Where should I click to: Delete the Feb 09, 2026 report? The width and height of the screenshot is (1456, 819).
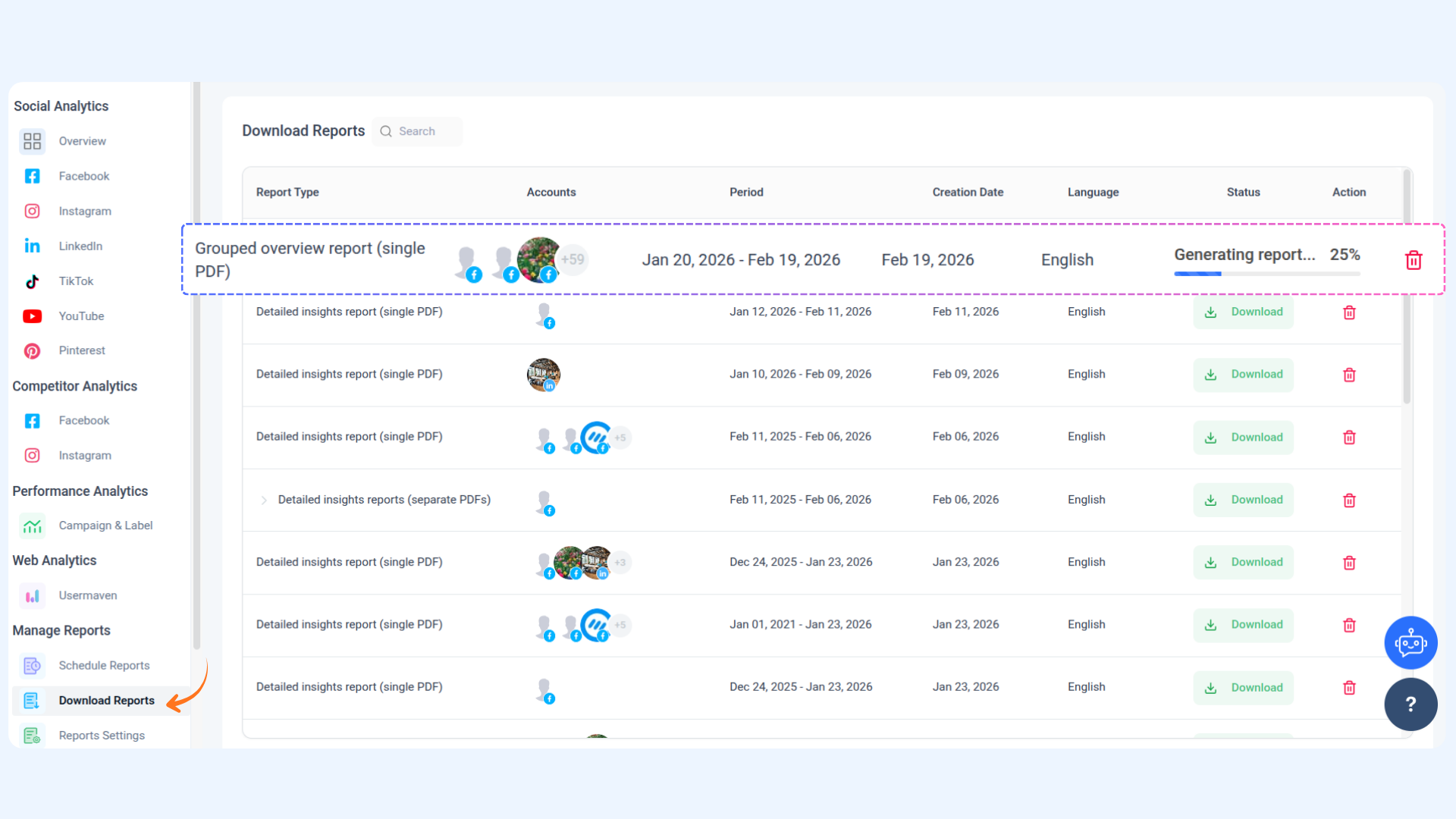[x=1349, y=375]
